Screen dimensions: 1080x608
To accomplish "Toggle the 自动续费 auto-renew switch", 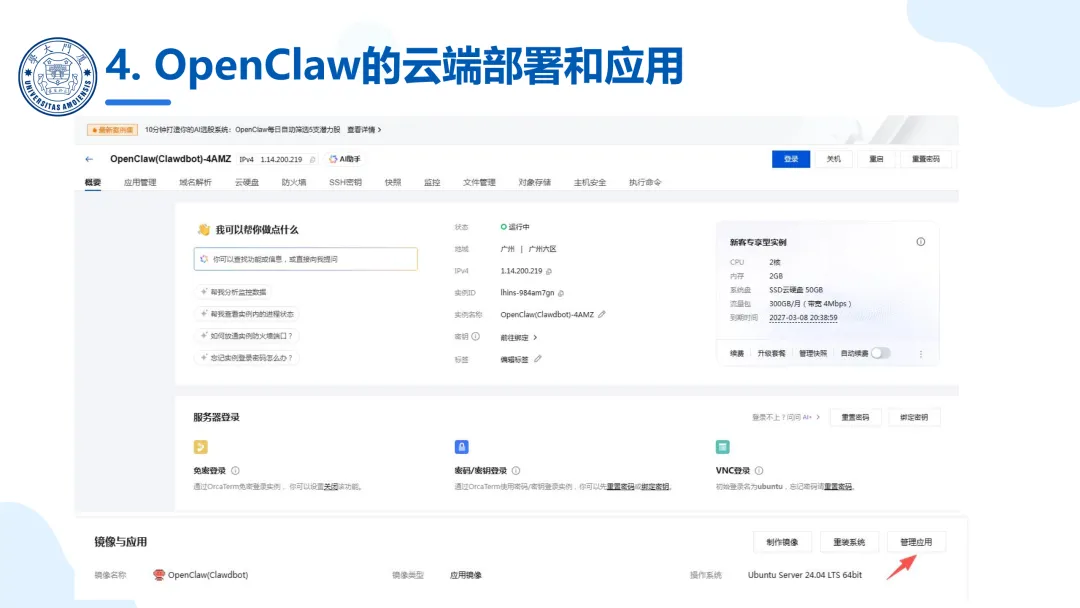I will [881, 353].
